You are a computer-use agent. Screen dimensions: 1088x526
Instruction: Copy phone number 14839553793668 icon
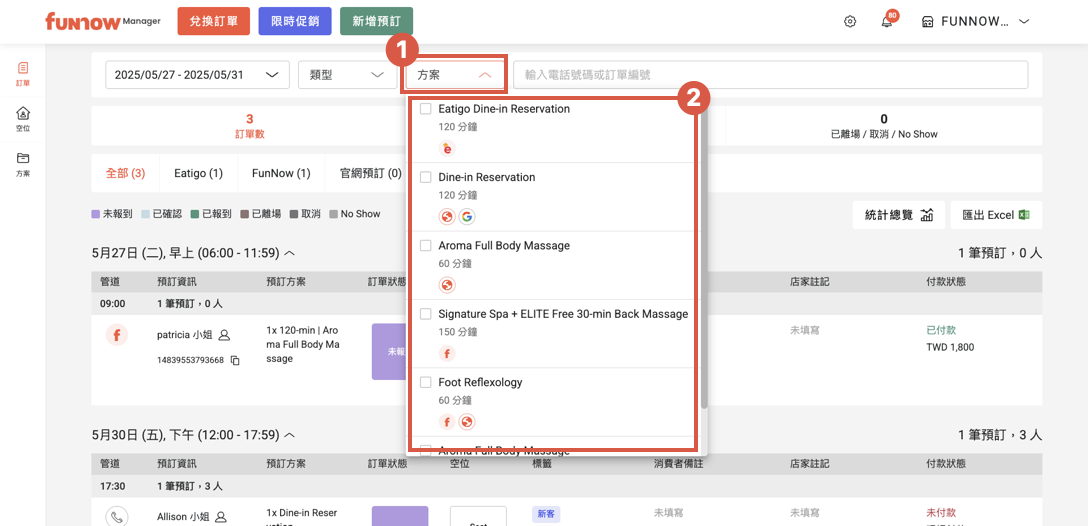(235, 360)
